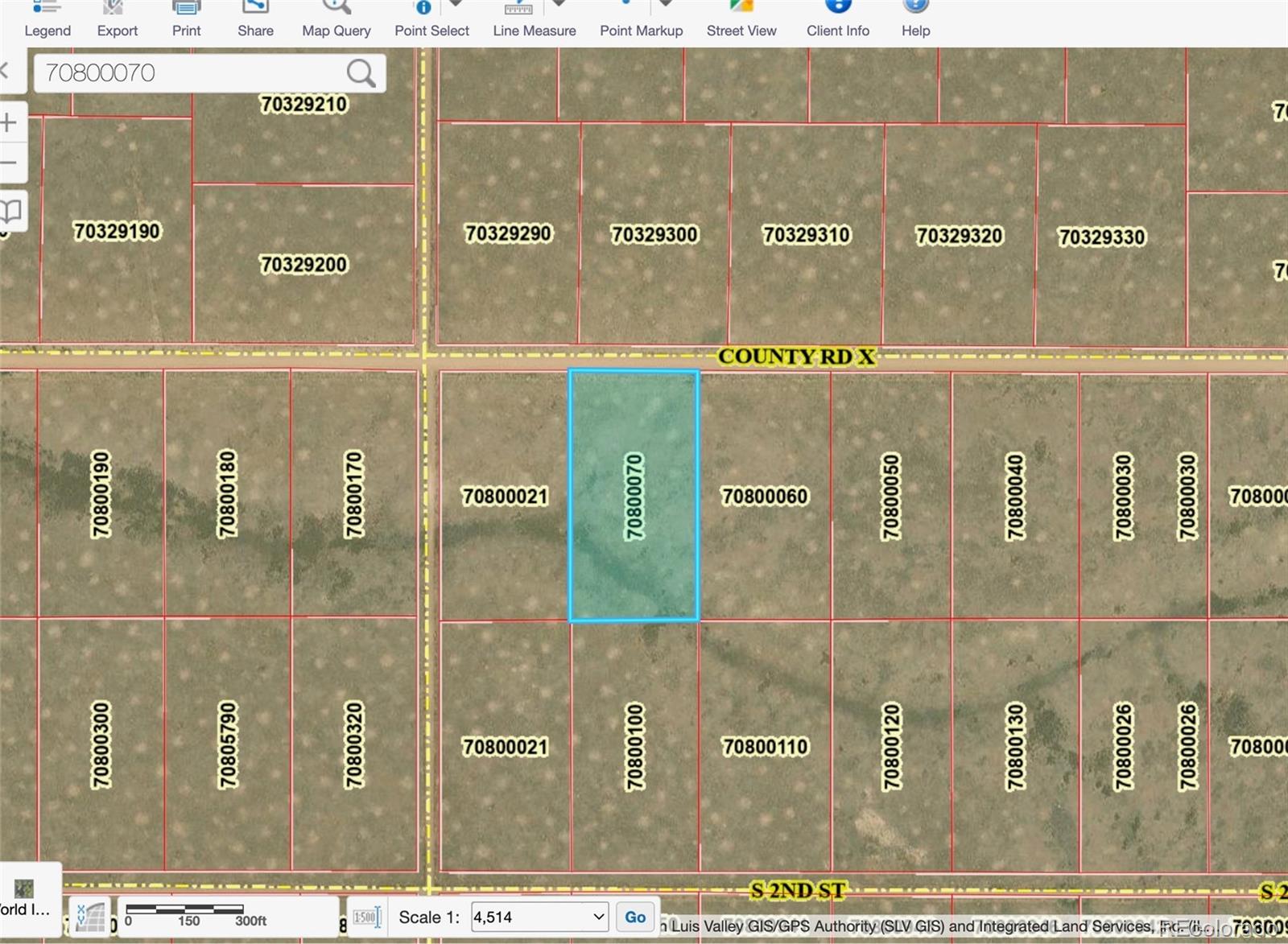This screenshot has width=1288, height=944.
Task: Click the search magnifier icon
Action: (361, 72)
